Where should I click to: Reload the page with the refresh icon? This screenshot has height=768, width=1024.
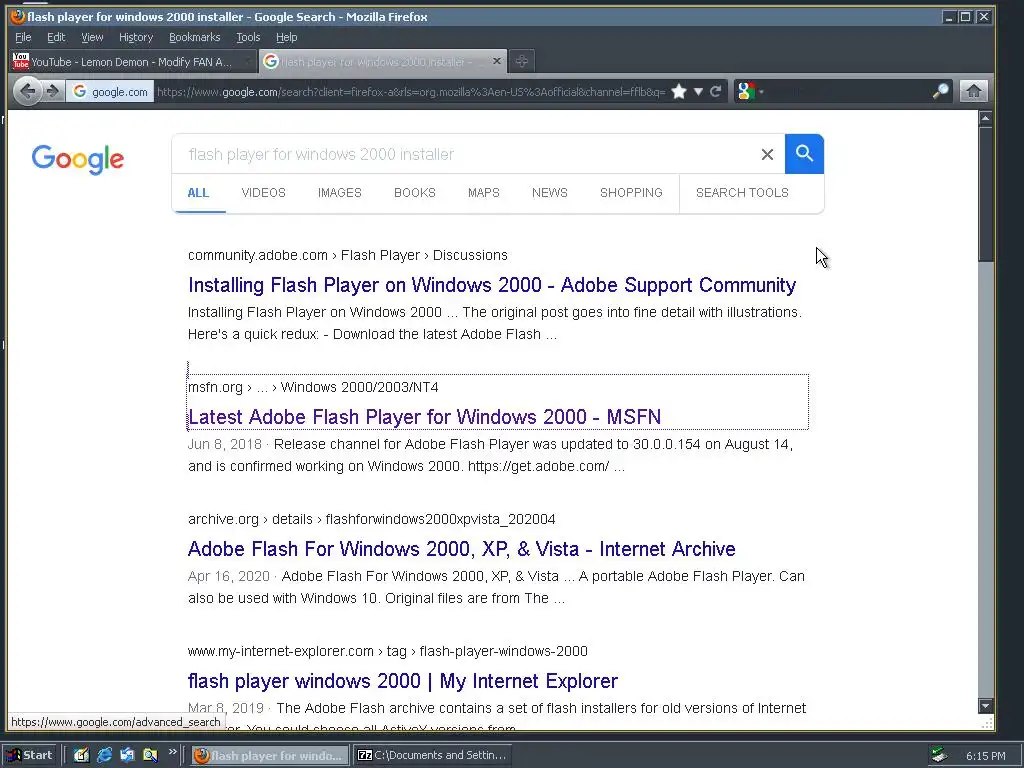tap(716, 91)
